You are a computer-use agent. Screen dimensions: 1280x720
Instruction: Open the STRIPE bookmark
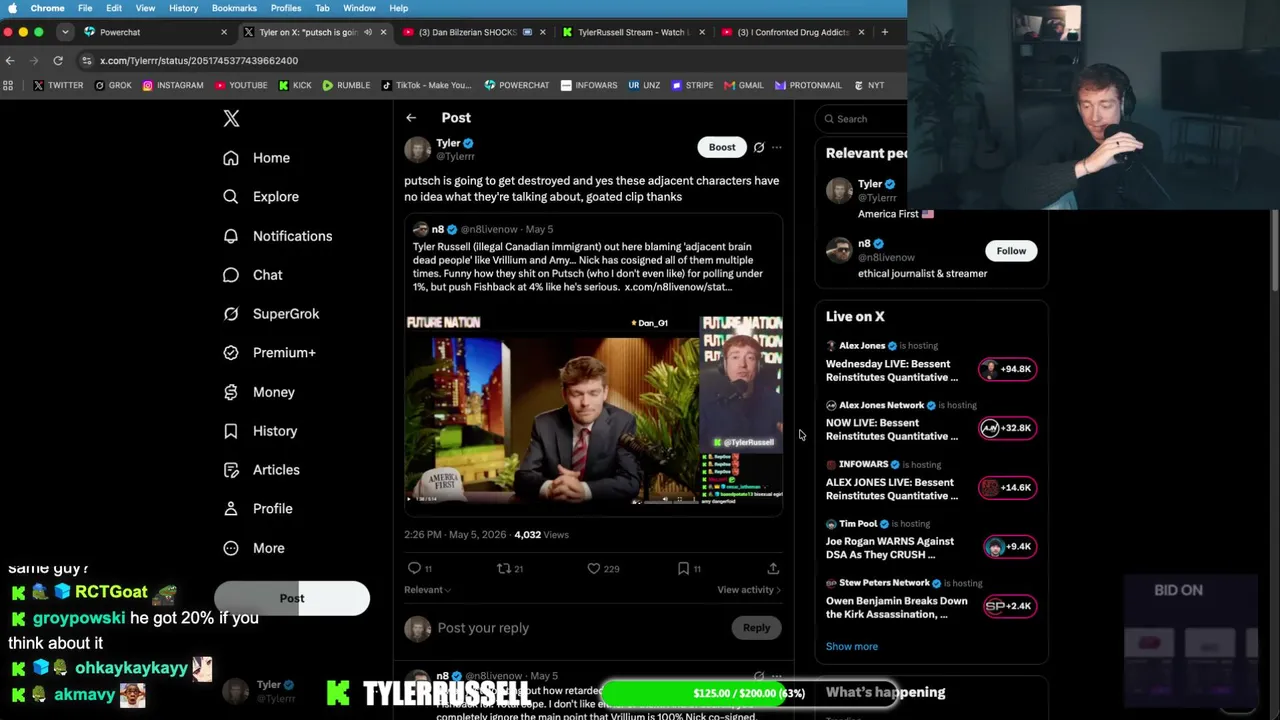[692, 86]
